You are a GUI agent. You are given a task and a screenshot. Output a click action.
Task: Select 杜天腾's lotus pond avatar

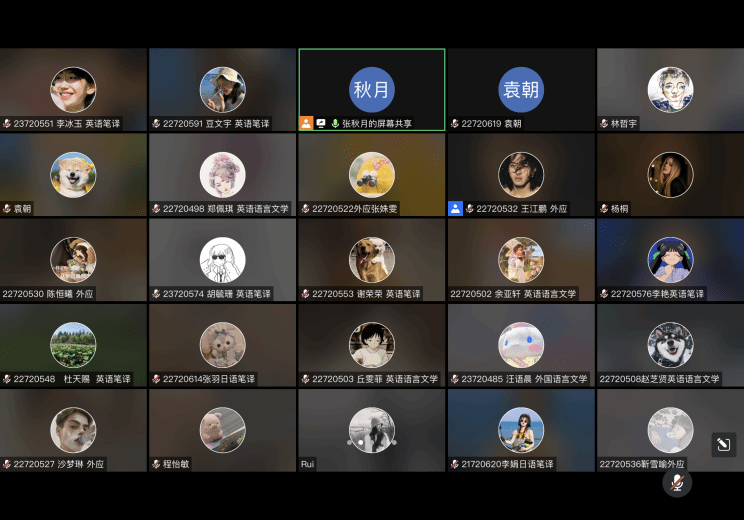pos(73,344)
